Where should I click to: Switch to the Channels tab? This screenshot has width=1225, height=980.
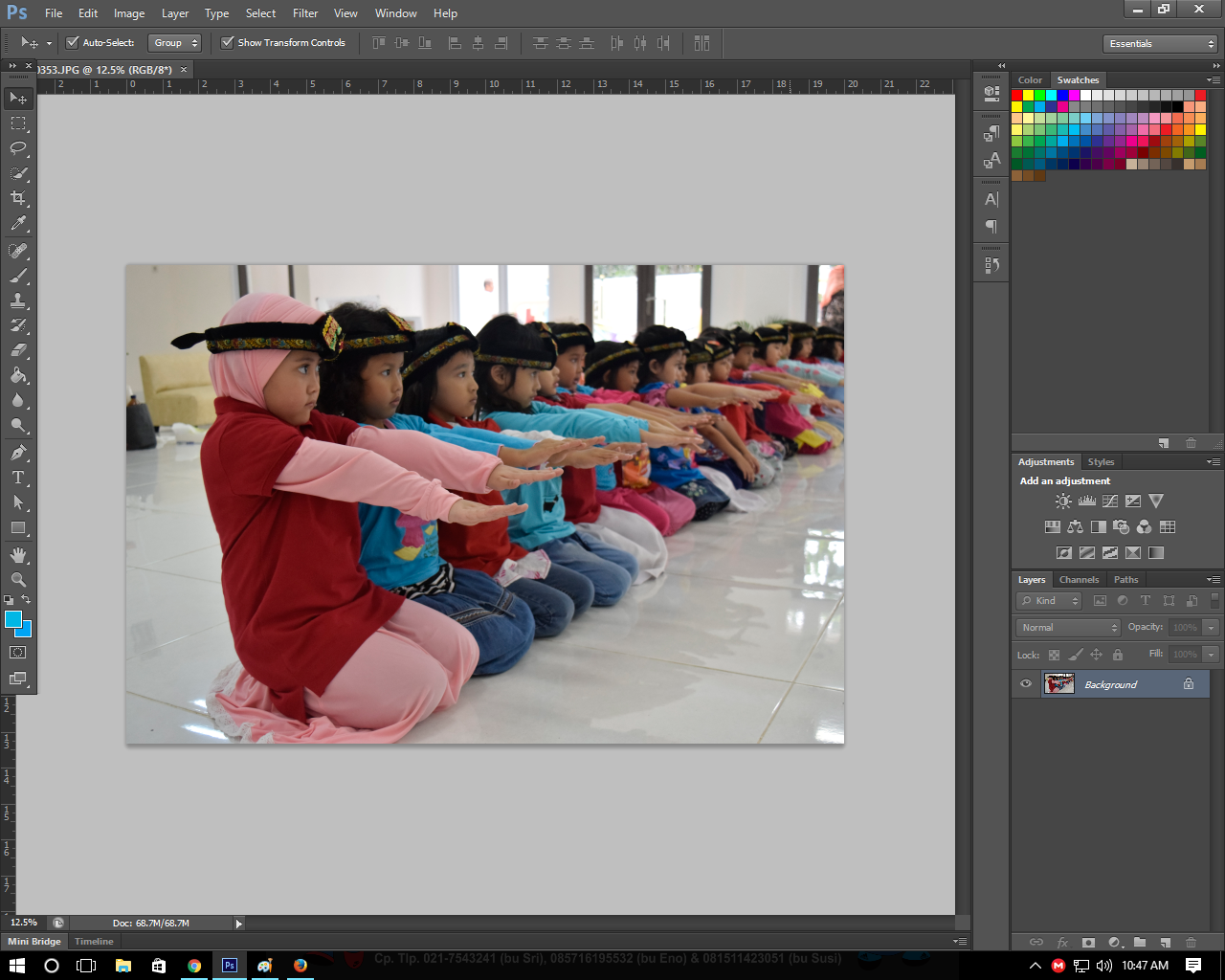coord(1079,579)
